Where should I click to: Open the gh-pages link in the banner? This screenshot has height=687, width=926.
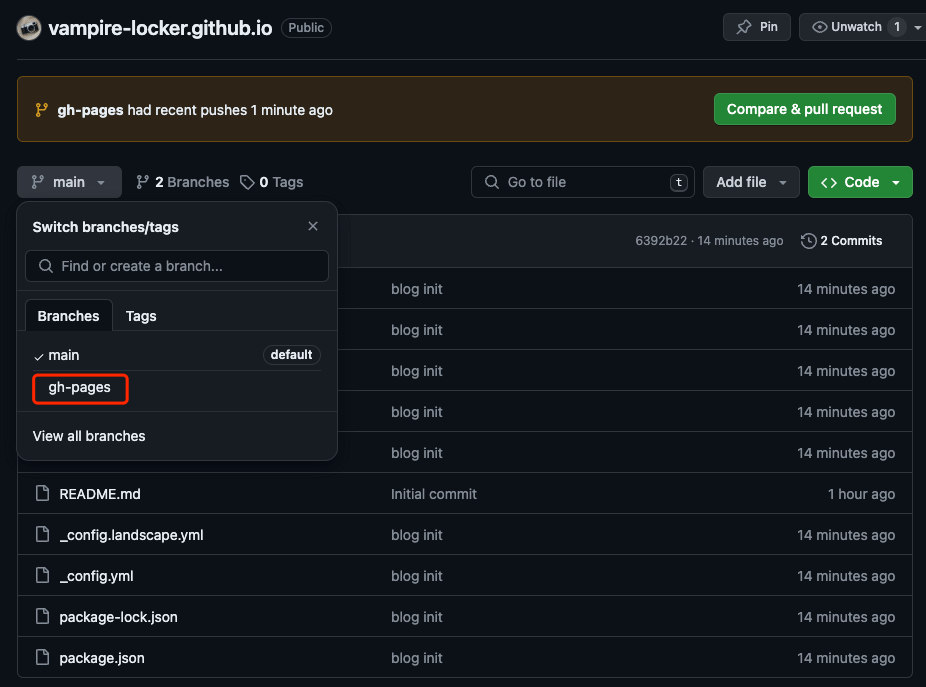[90, 110]
